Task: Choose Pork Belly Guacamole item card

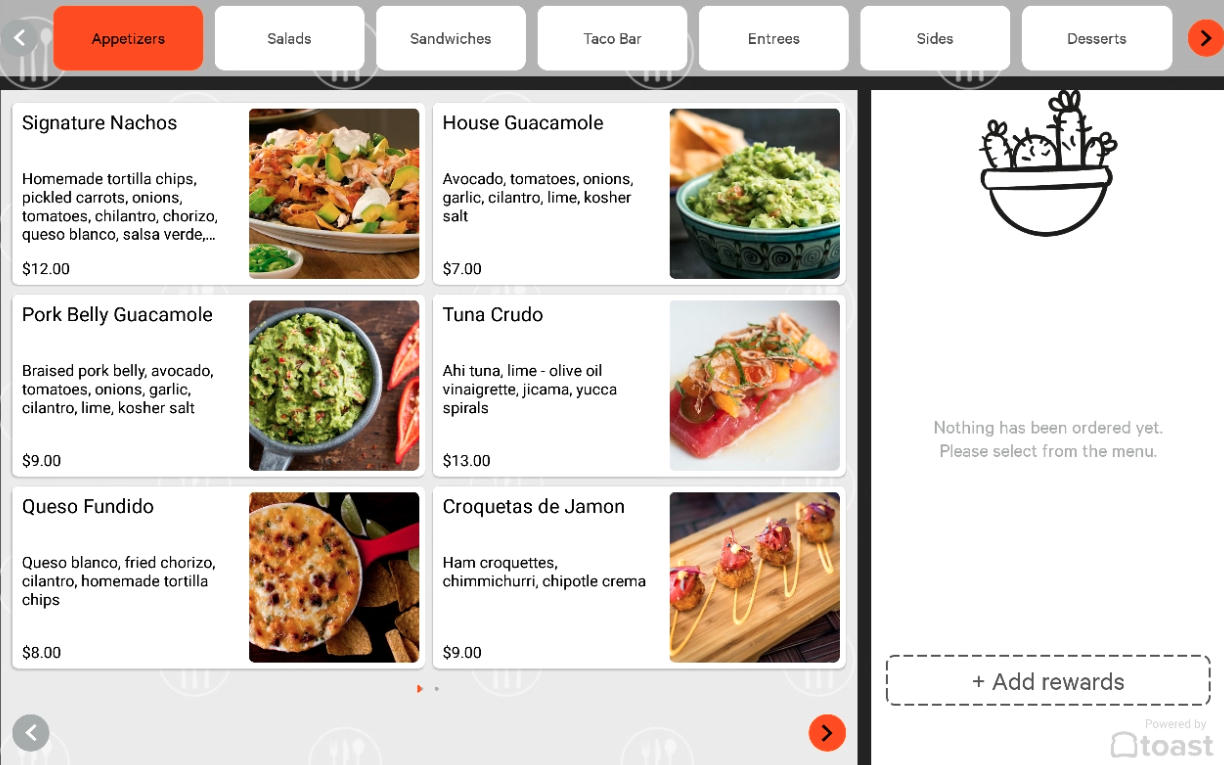Action: point(219,386)
